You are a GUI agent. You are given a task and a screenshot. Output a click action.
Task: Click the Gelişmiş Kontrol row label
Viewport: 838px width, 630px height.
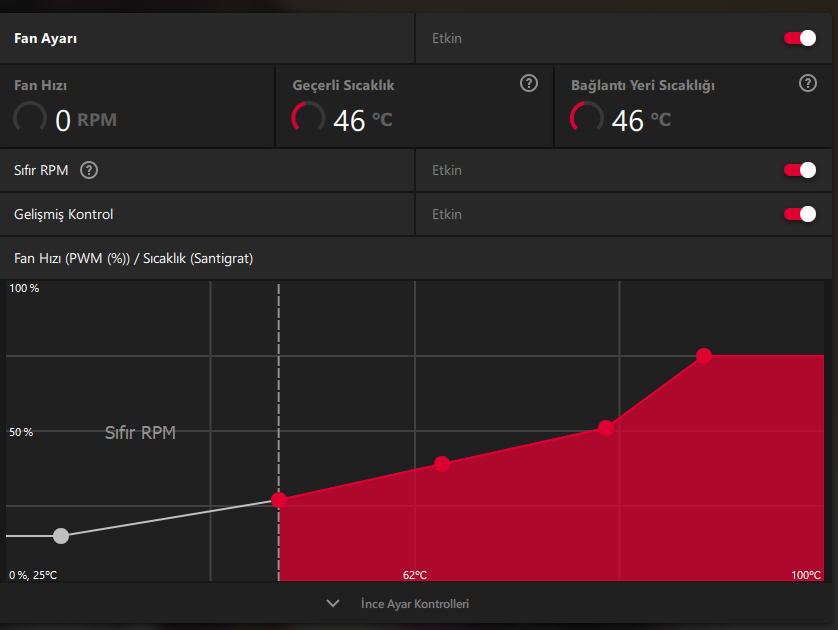click(x=64, y=215)
